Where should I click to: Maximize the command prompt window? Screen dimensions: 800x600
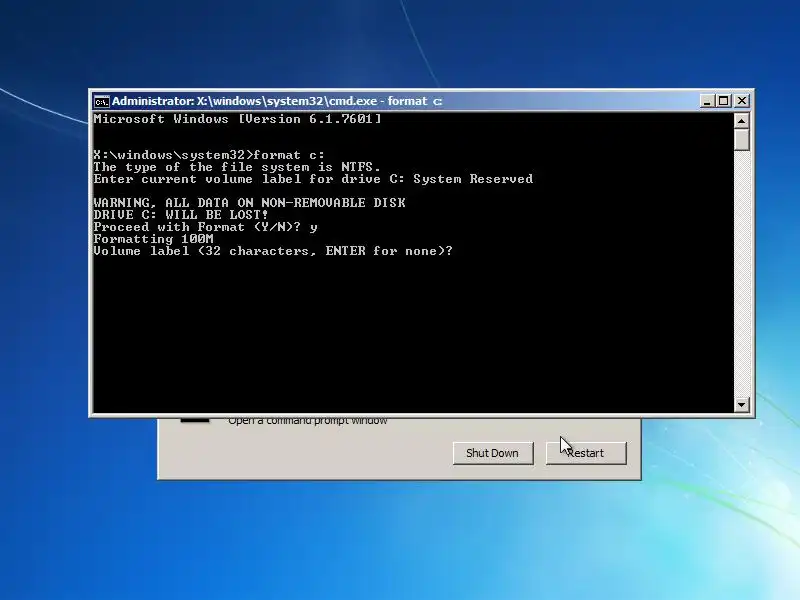tap(723, 101)
